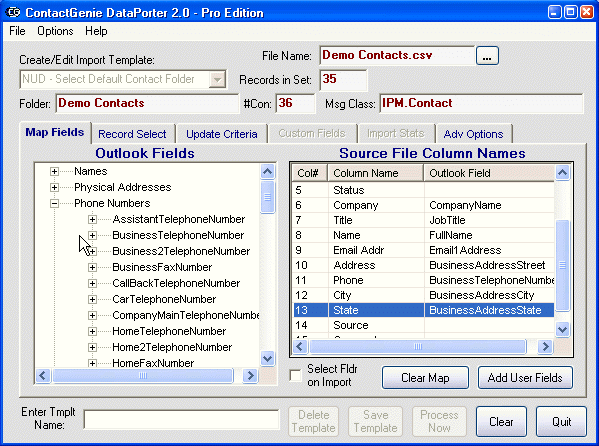Click the Outlook Field column header

coord(489,173)
